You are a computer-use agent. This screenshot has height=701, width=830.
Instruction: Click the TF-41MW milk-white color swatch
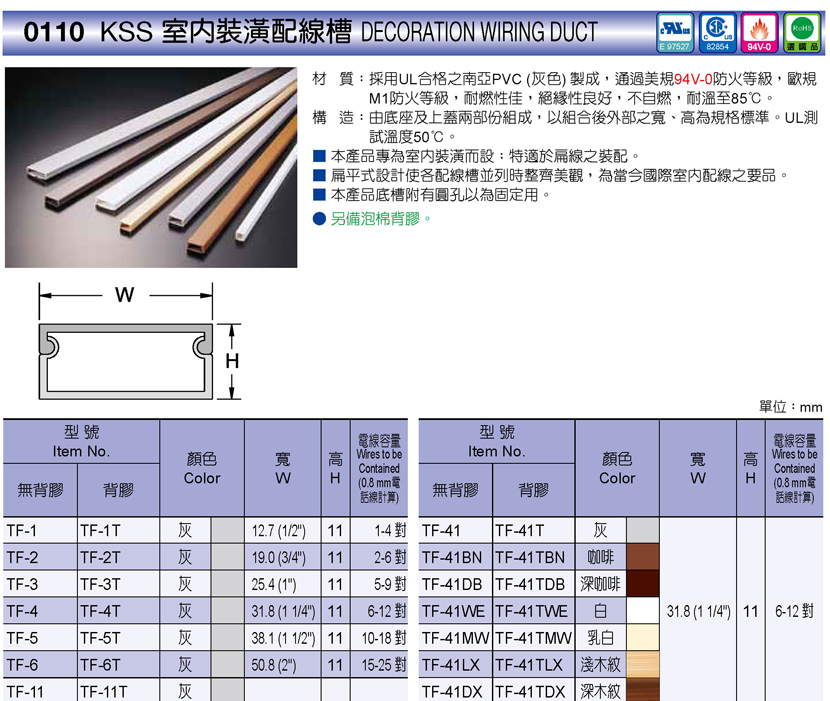click(x=643, y=638)
